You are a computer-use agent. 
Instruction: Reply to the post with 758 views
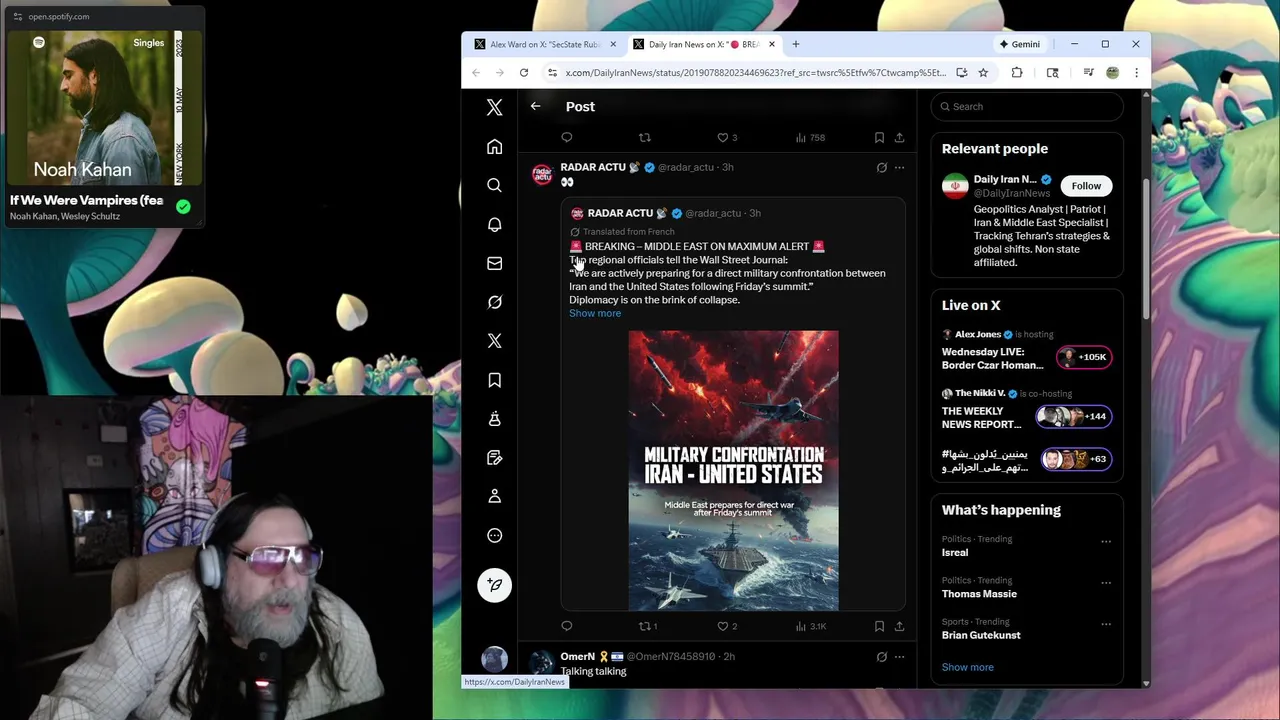[x=567, y=137]
